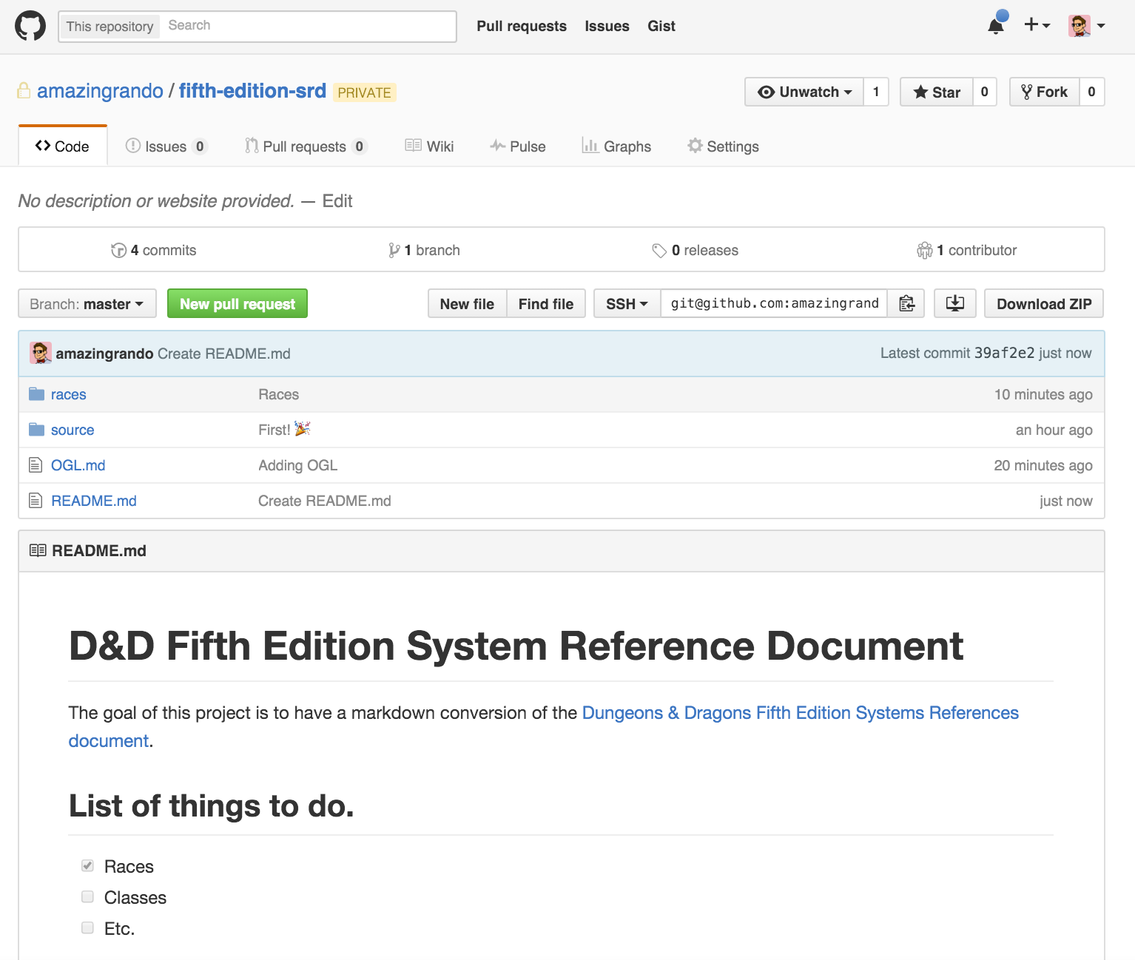The width and height of the screenshot is (1135, 960).
Task: Open the repository Pull requests tab
Action: pyautogui.click(x=305, y=146)
